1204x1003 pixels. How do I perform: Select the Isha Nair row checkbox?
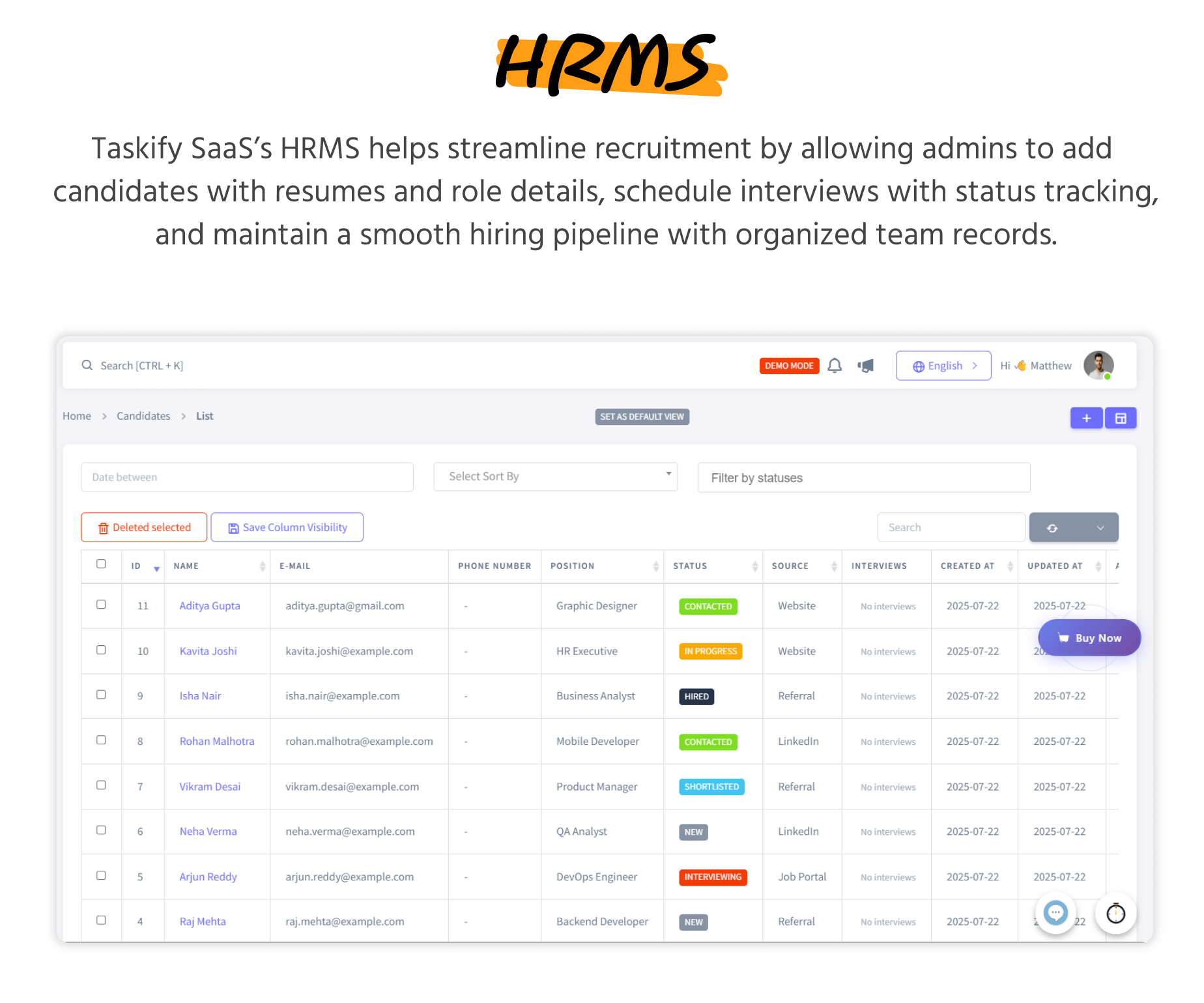click(101, 695)
